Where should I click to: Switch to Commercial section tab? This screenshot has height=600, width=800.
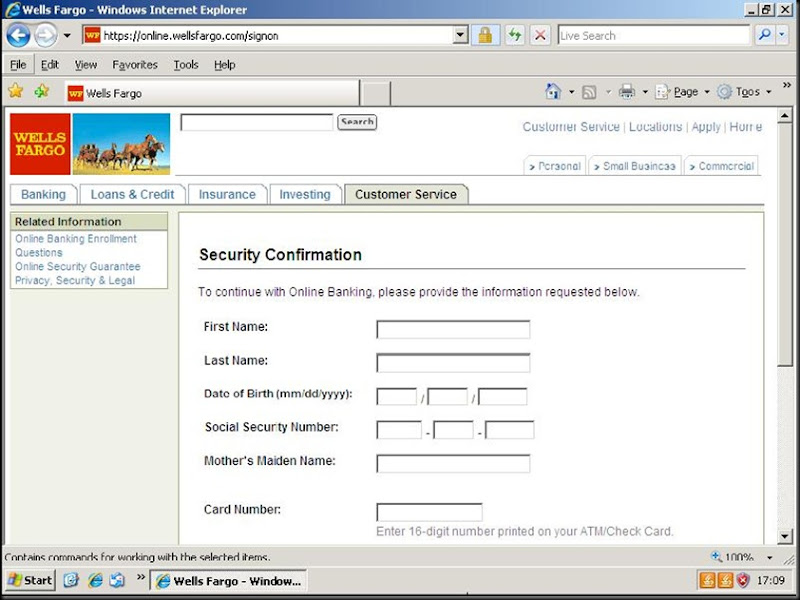pos(721,166)
